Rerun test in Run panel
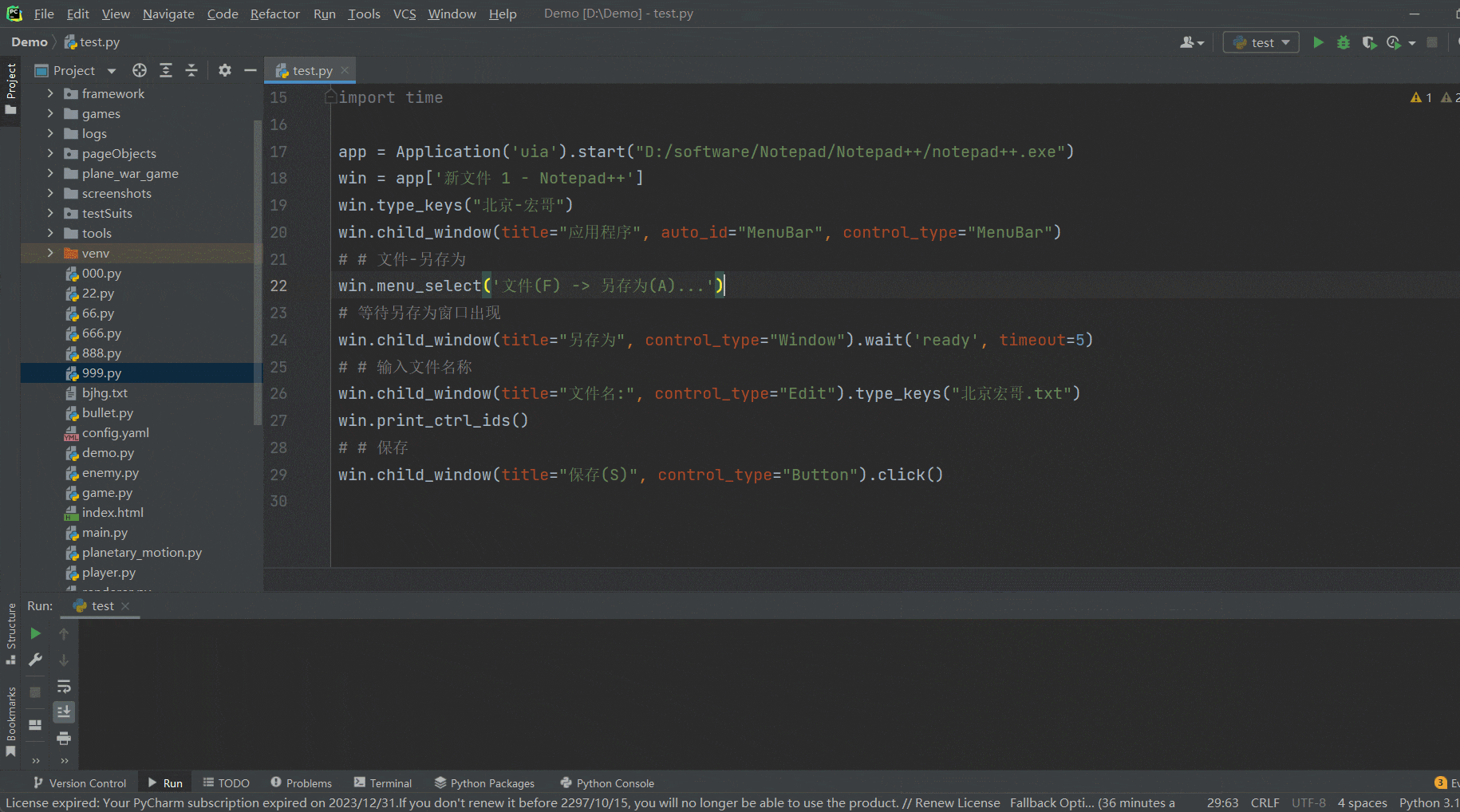This screenshot has height=812, width=1460. (x=35, y=633)
